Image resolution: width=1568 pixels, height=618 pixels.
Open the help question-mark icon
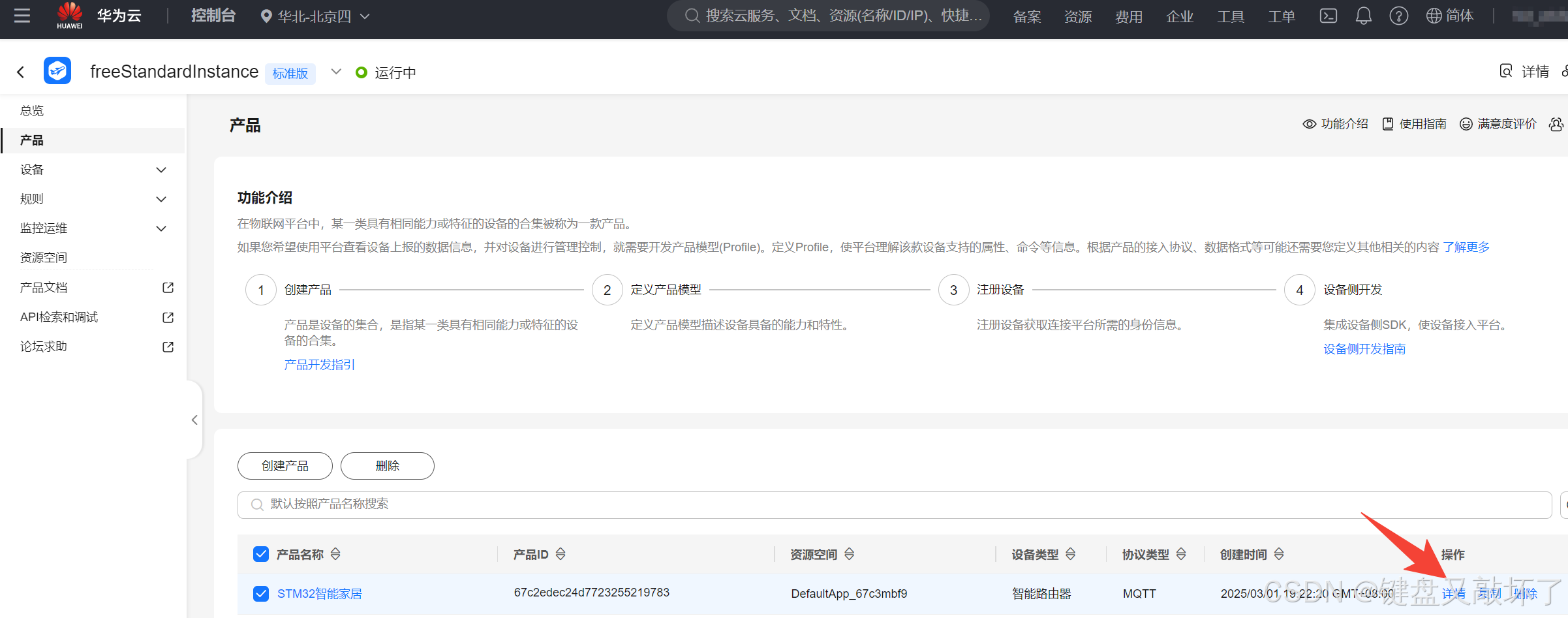(x=1399, y=15)
